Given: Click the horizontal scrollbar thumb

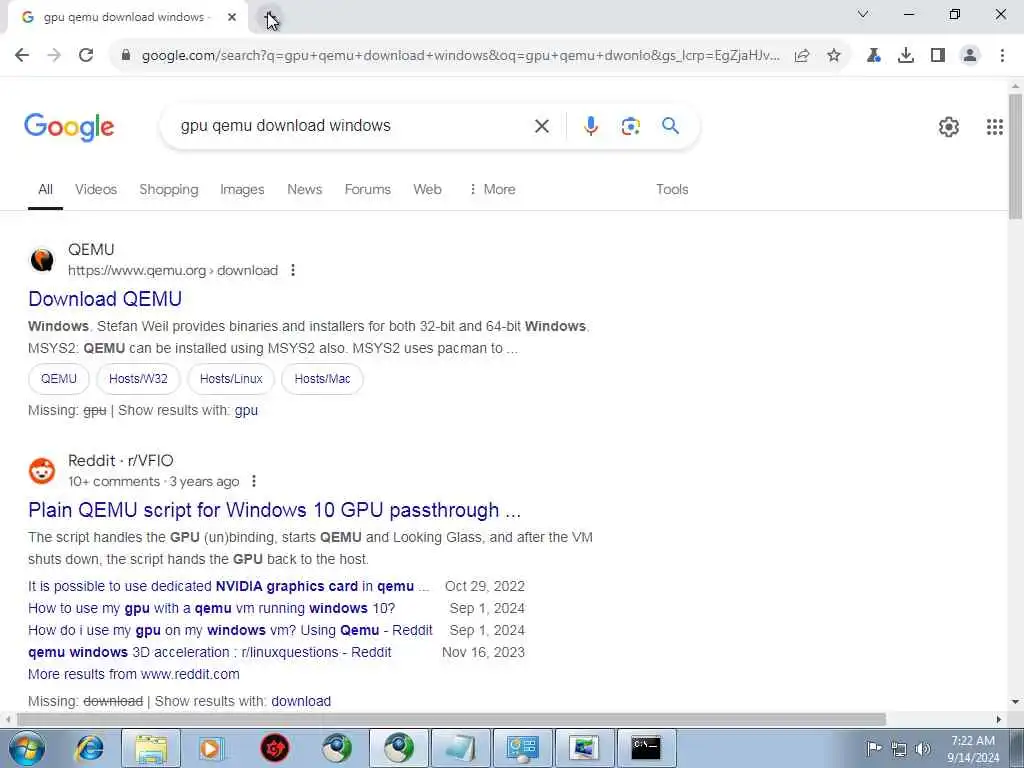Looking at the screenshot, I should (451, 719).
